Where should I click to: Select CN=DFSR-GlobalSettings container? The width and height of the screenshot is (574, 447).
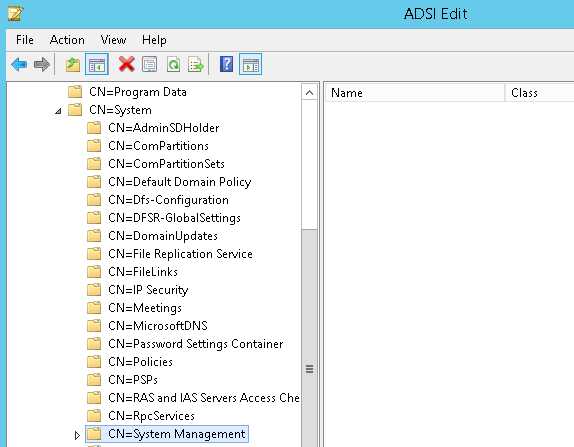(x=175, y=217)
